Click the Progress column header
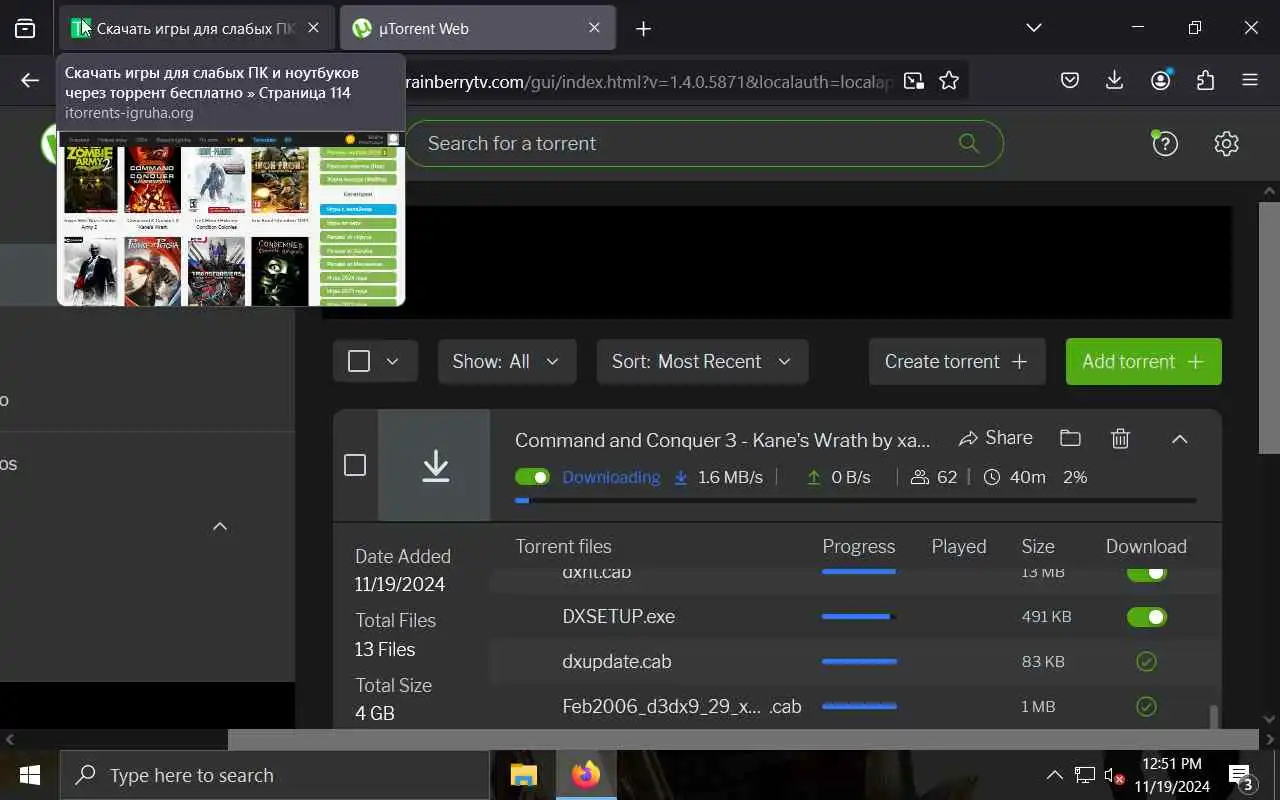Viewport: 1280px width, 800px height. click(x=858, y=546)
